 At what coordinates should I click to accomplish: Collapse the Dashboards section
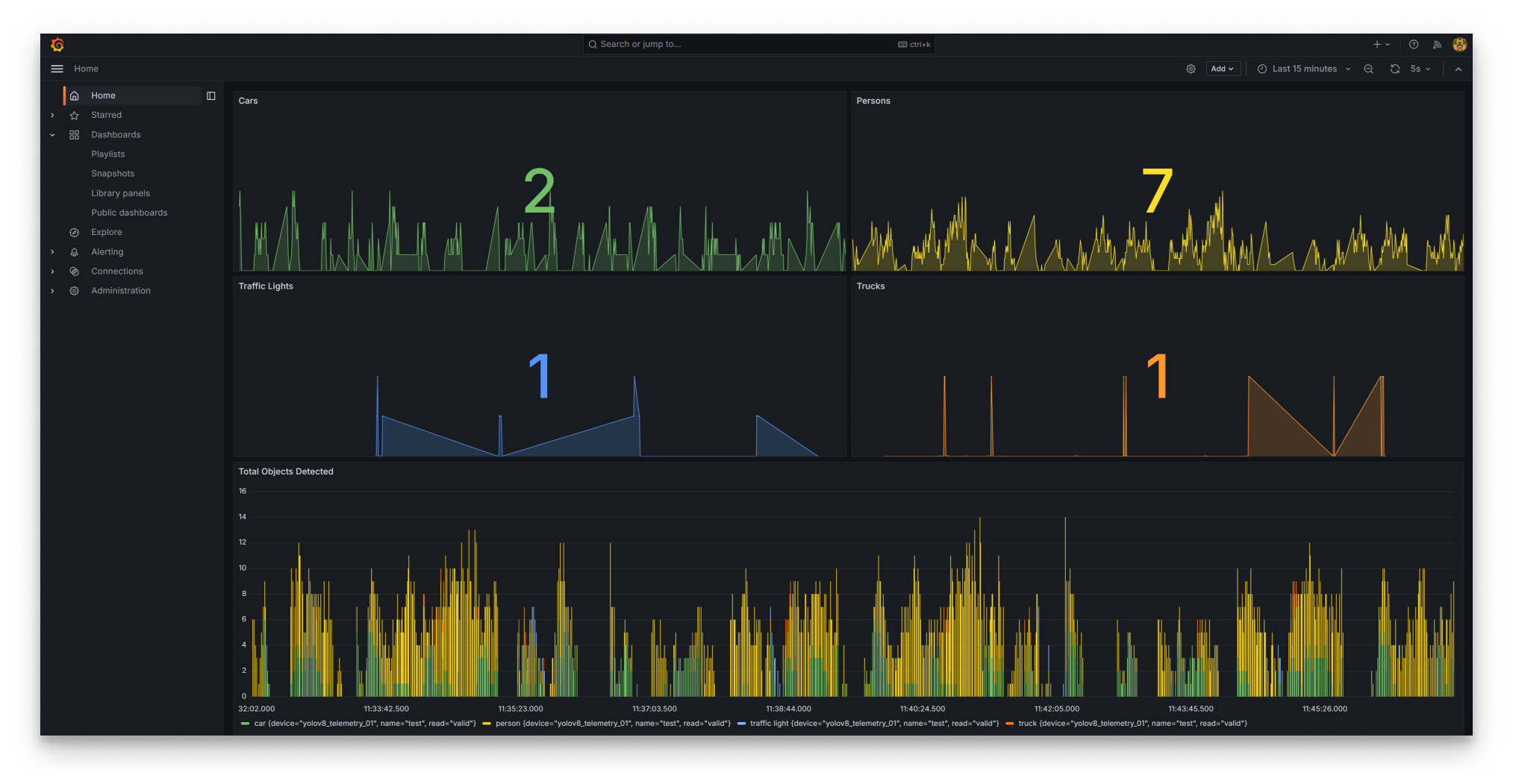click(52, 134)
